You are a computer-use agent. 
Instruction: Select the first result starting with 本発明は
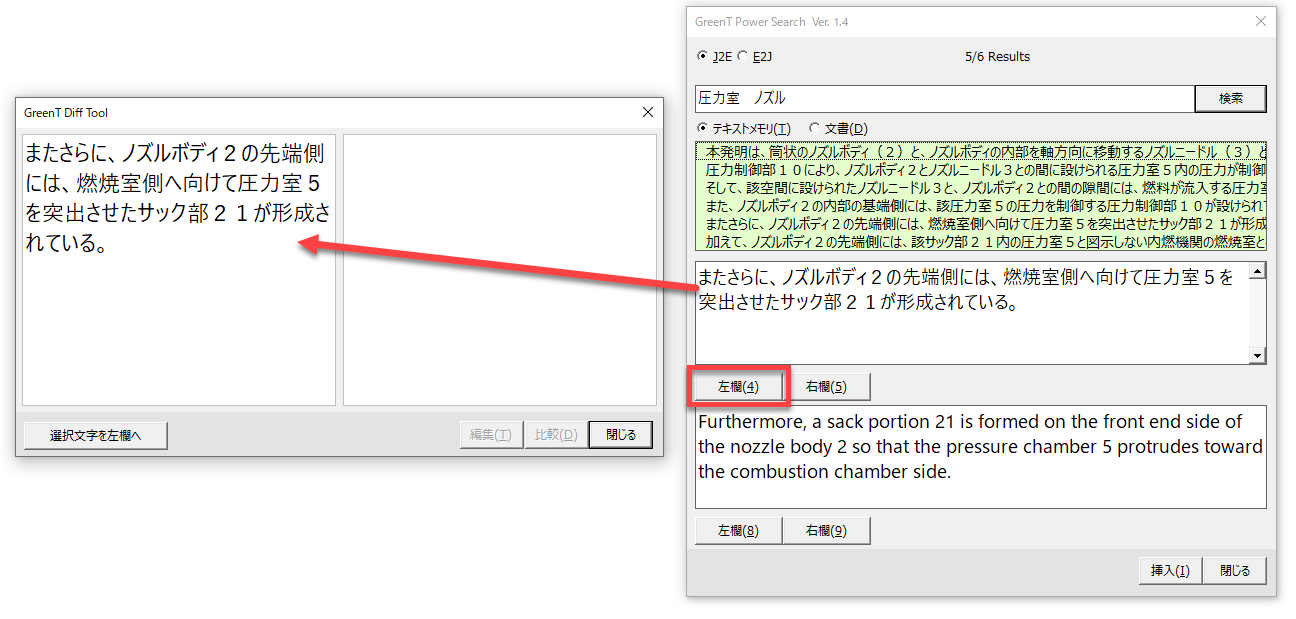tap(980, 152)
